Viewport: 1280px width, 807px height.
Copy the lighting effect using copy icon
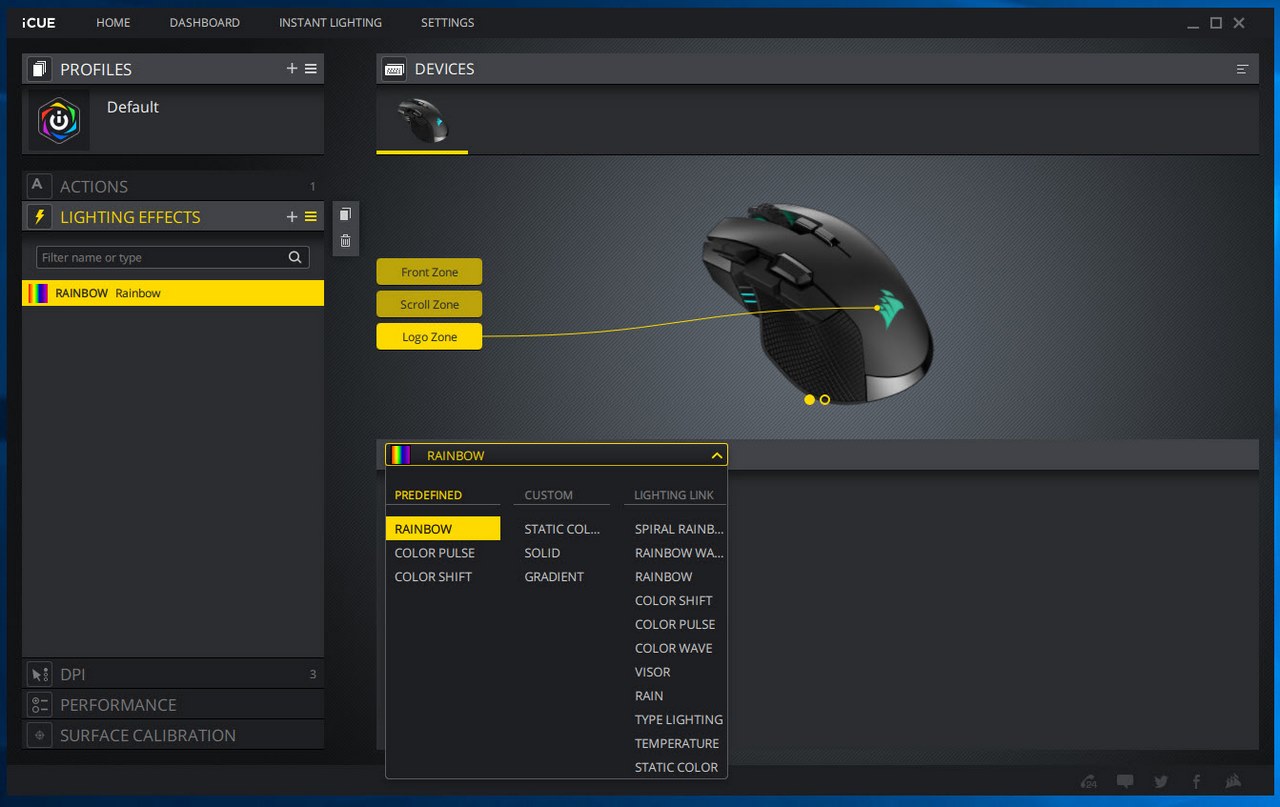[345, 214]
